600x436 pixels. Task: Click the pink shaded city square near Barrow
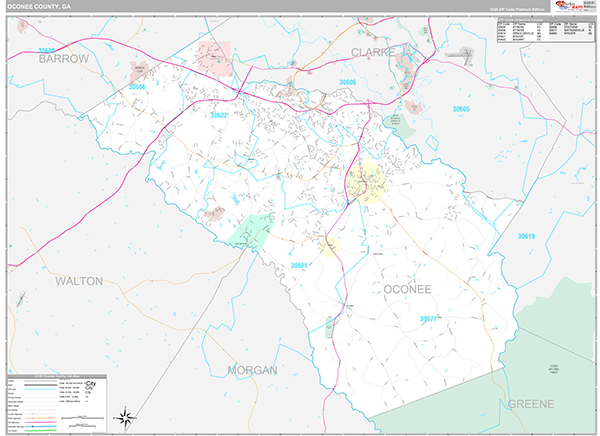tap(214, 59)
